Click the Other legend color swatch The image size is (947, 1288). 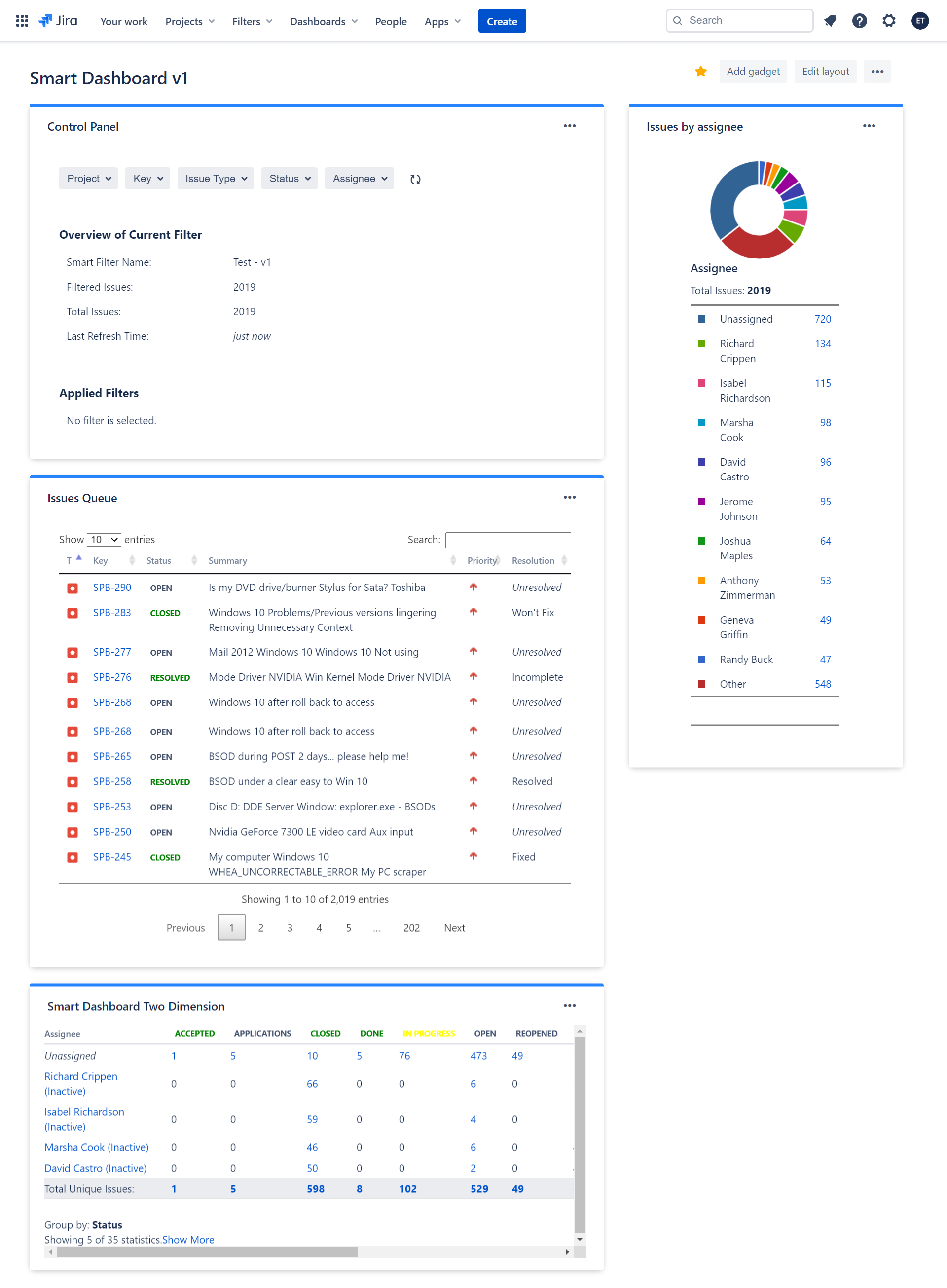click(x=701, y=684)
